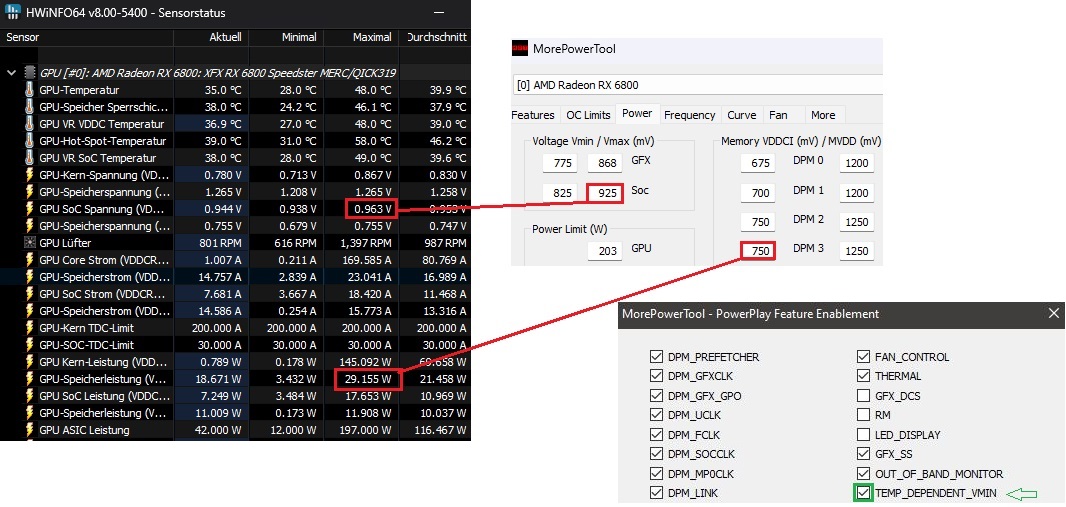Click lightning icon of GPU-Kern TDC-Limit row

[x=30, y=328]
